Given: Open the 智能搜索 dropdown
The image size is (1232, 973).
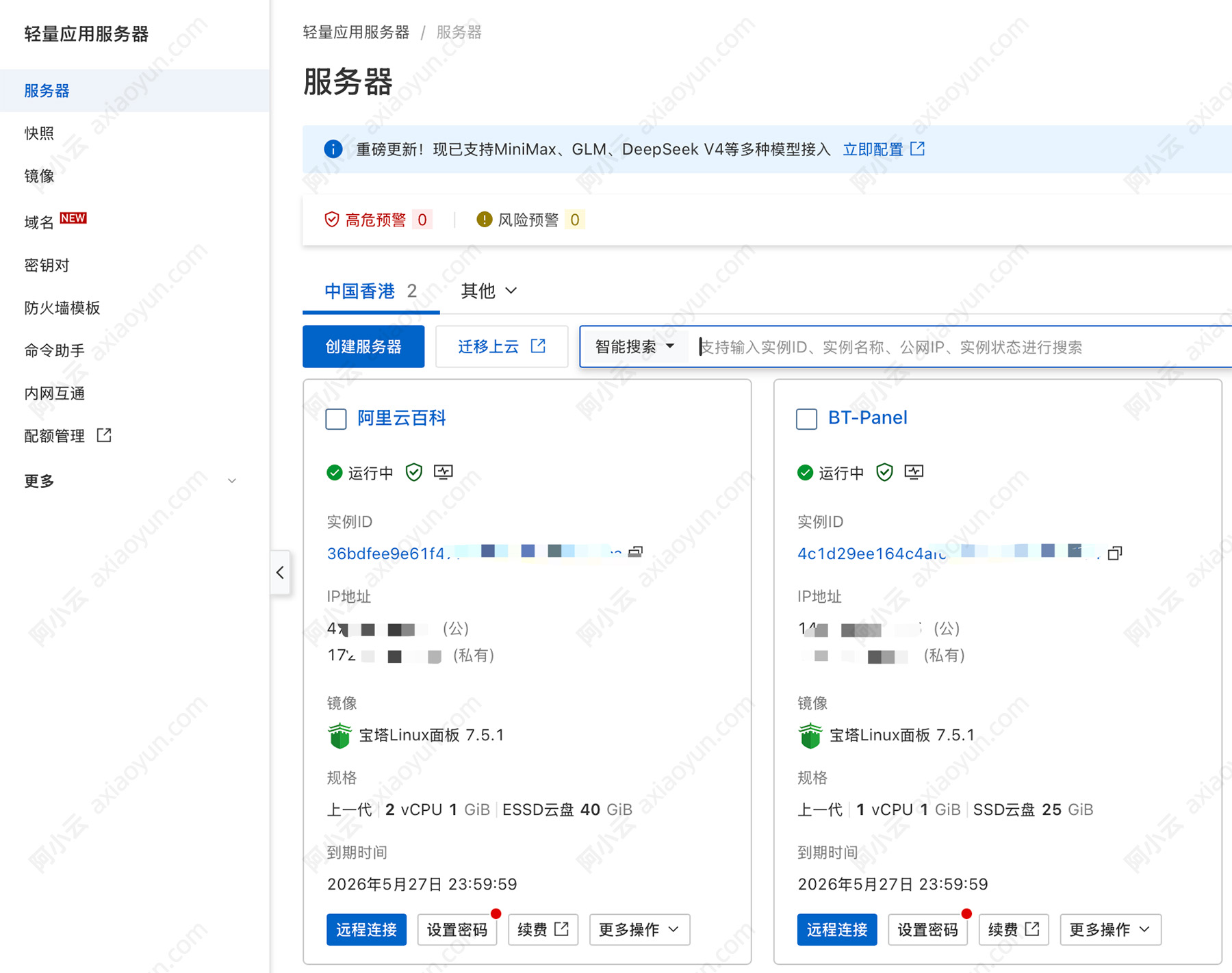Looking at the screenshot, I should [x=634, y=347].
